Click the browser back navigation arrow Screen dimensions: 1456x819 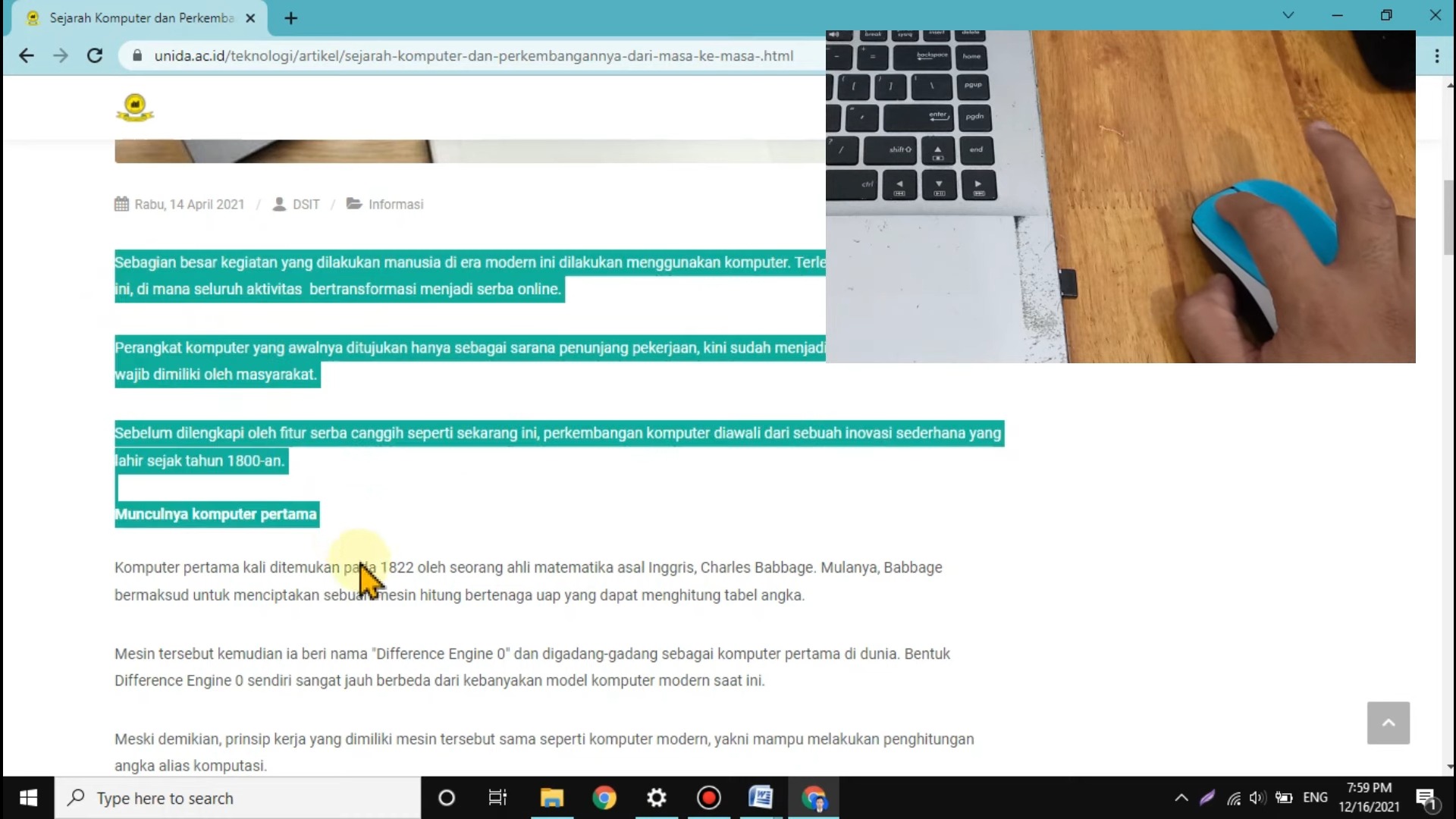pyautogui.click(x=27, y=56)
